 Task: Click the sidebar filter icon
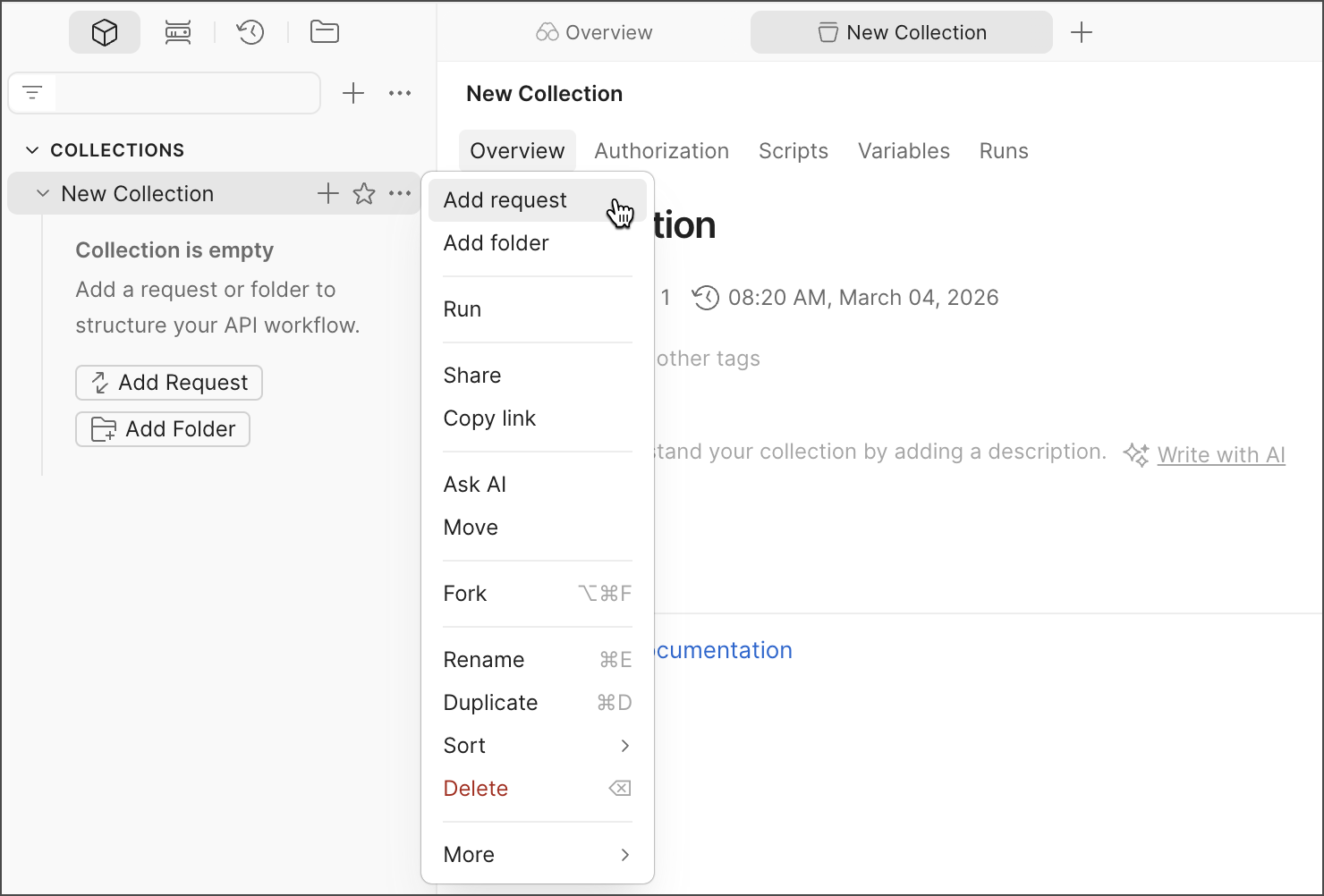(33, 93)
